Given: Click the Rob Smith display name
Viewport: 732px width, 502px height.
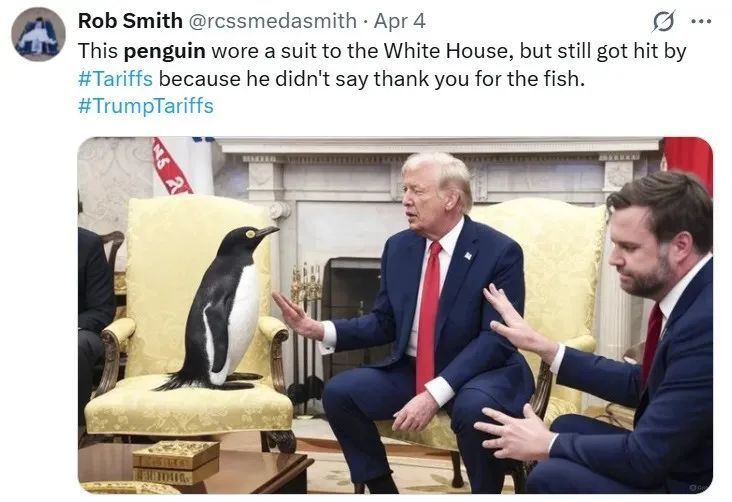Looking at the screenshot, I should coord(130,21).
